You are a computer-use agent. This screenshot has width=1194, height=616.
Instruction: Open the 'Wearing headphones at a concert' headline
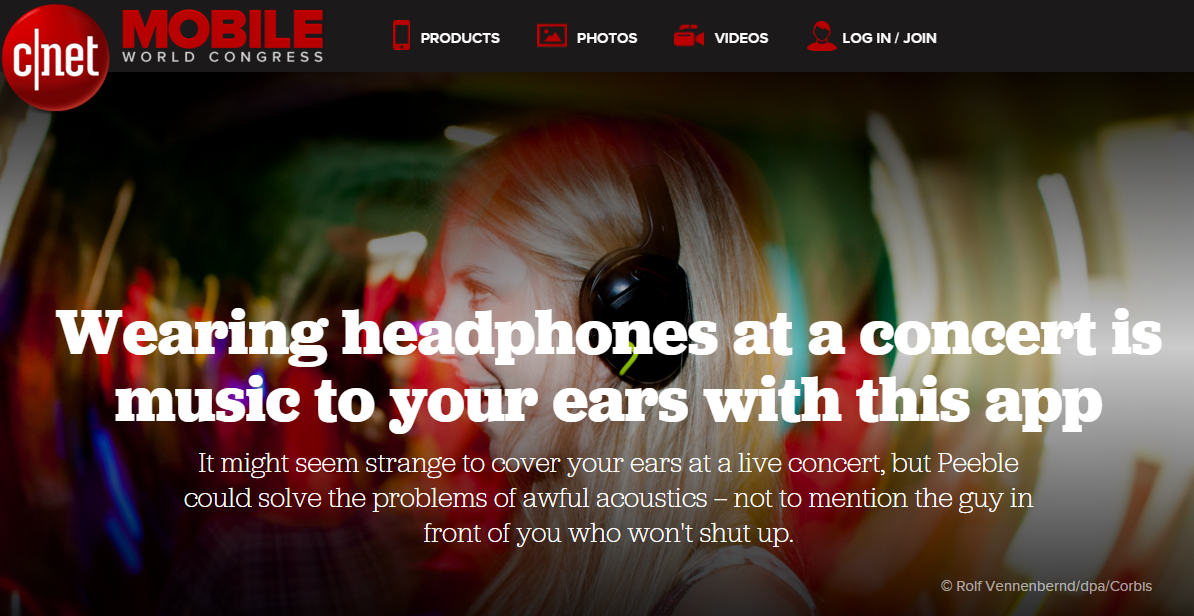click(x=609, y=335)
